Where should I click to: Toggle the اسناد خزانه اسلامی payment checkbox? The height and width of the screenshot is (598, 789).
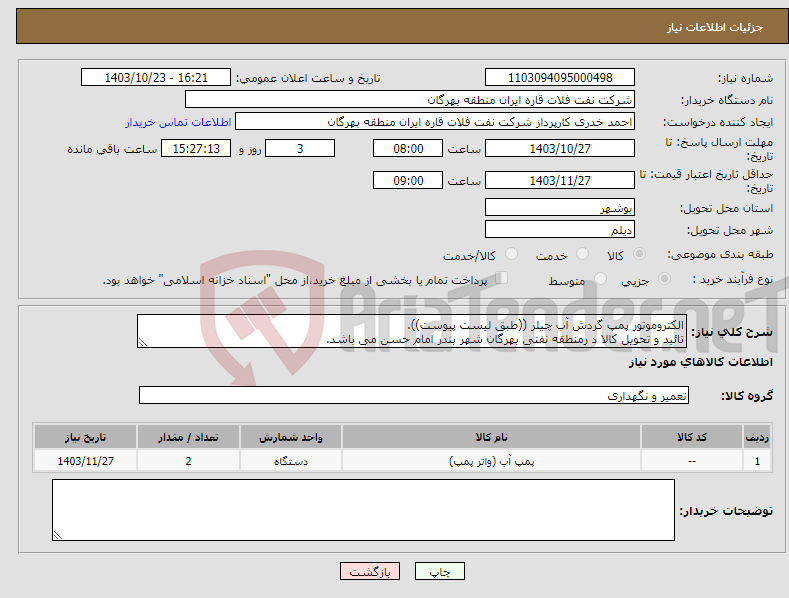(x=502, y=278)
